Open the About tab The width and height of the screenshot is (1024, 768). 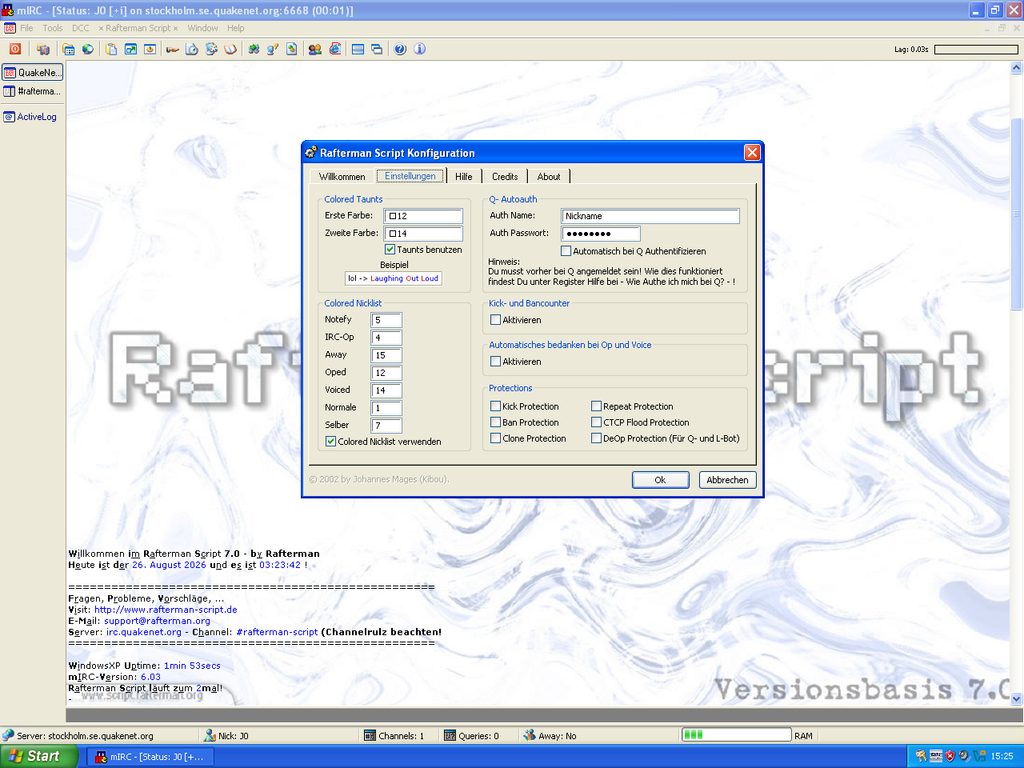(x=549, y=176)
